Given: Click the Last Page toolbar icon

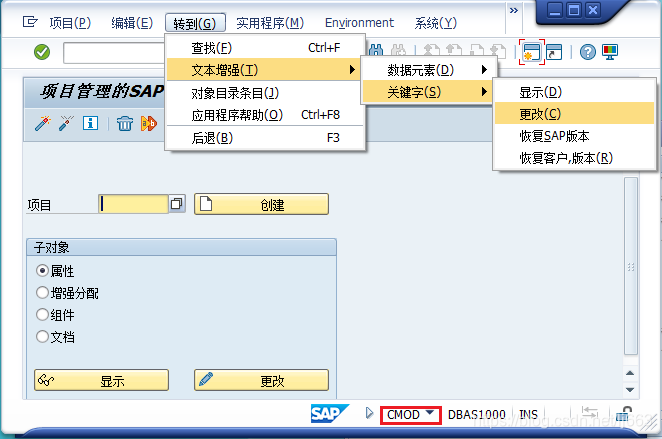Looking at the screenshot, I should pyautogui.click(x=499, y=51).
